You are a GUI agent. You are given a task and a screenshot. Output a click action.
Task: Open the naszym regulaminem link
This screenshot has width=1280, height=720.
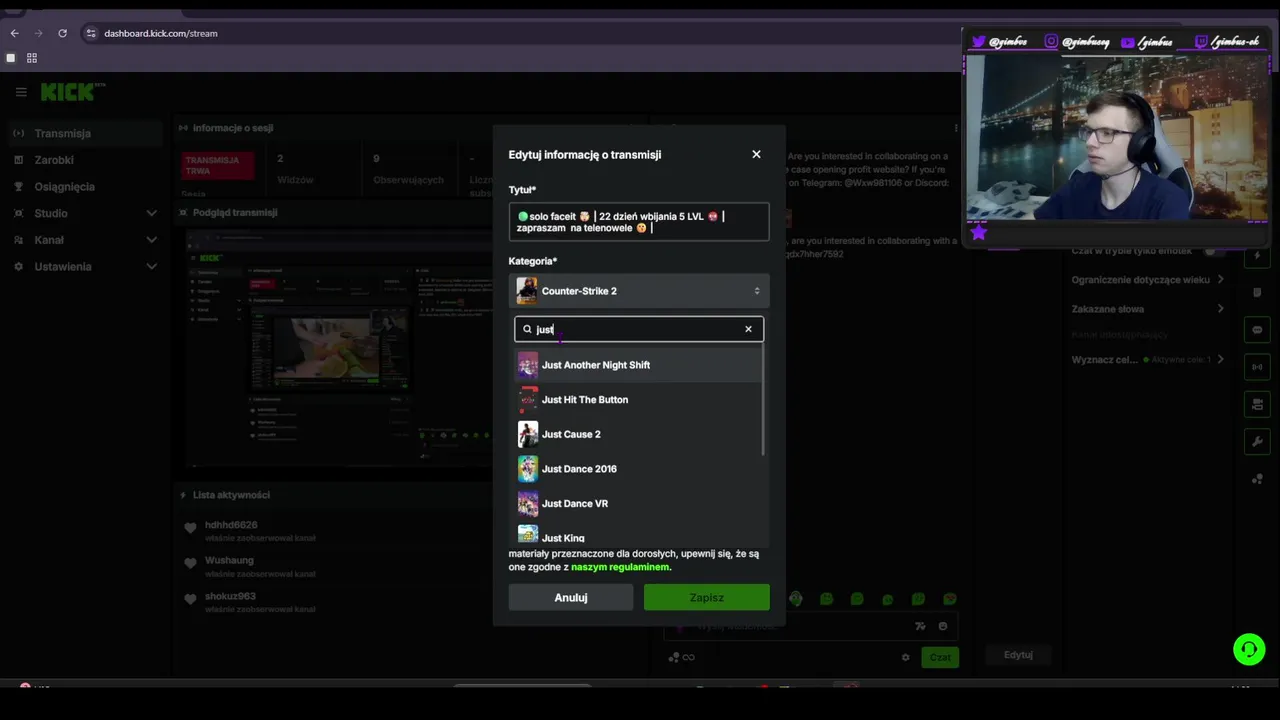(x=620, y=567)
